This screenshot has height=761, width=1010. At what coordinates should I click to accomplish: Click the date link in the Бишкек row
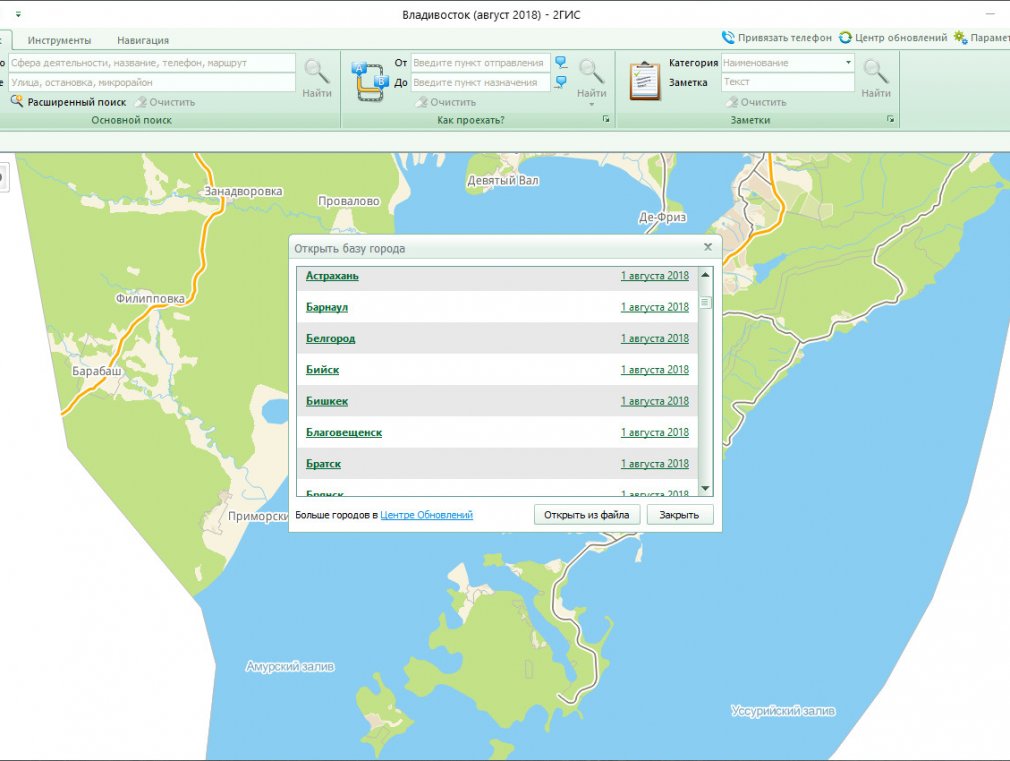(x=654, y=401)
